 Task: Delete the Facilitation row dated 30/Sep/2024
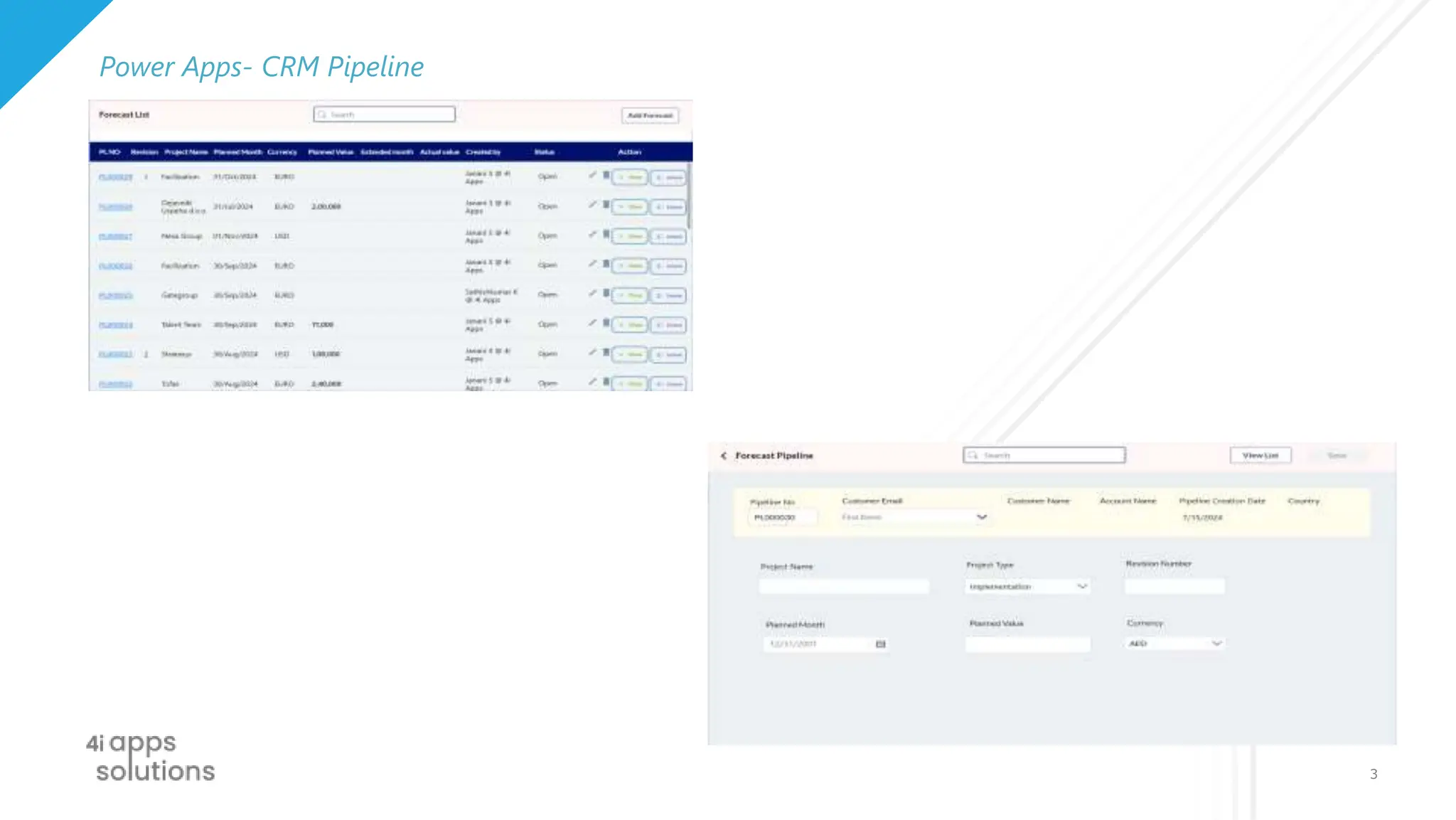click(606, 264)
